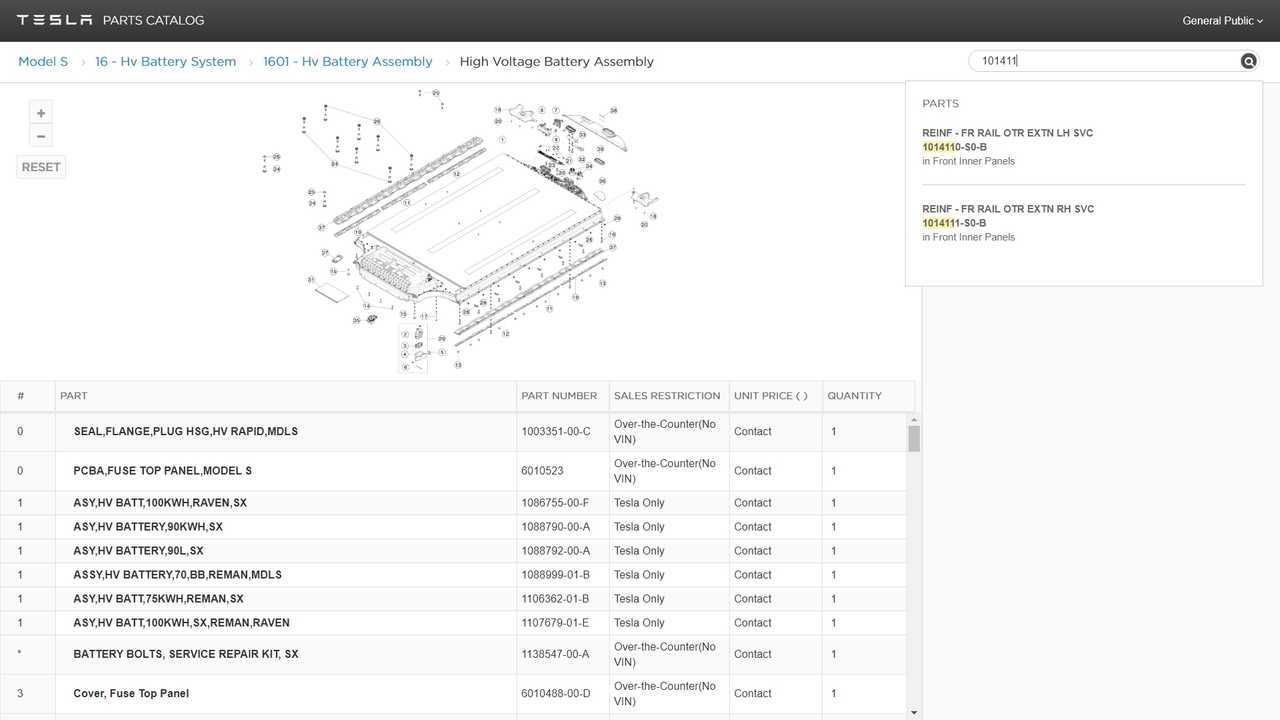Zoom out diagram with minus button
1280x720 pixels.
click(41, 136)
